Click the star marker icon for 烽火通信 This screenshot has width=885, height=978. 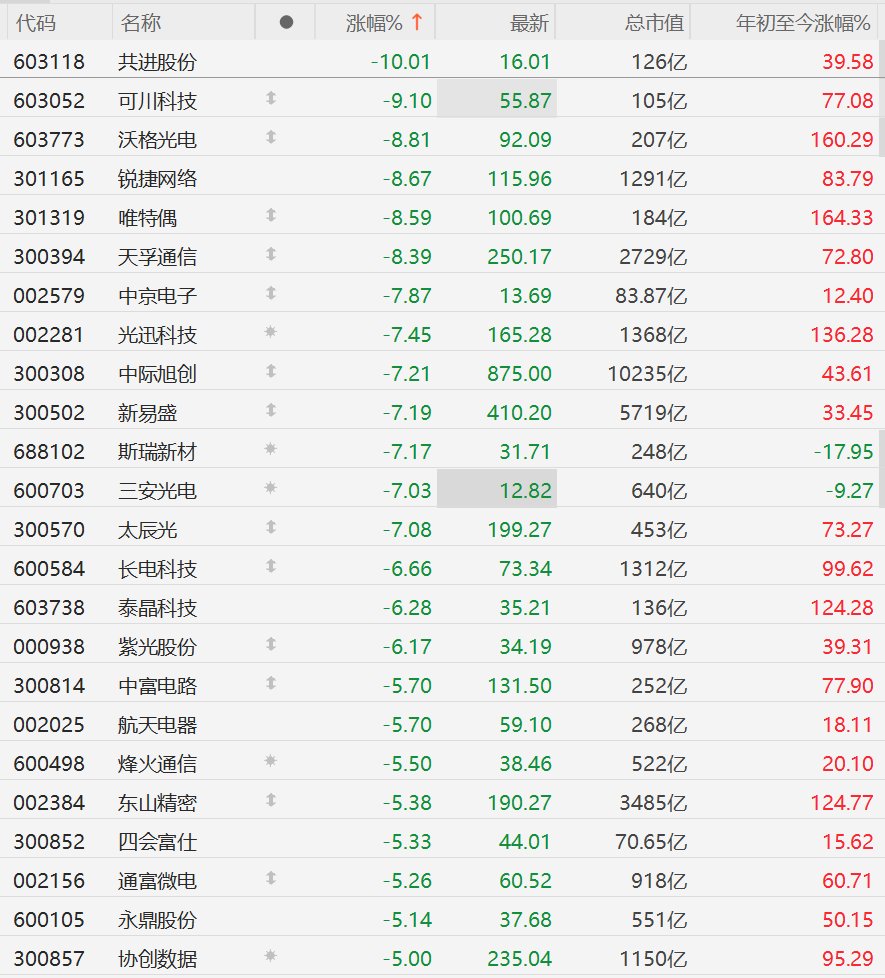click(x=271, y=761)
